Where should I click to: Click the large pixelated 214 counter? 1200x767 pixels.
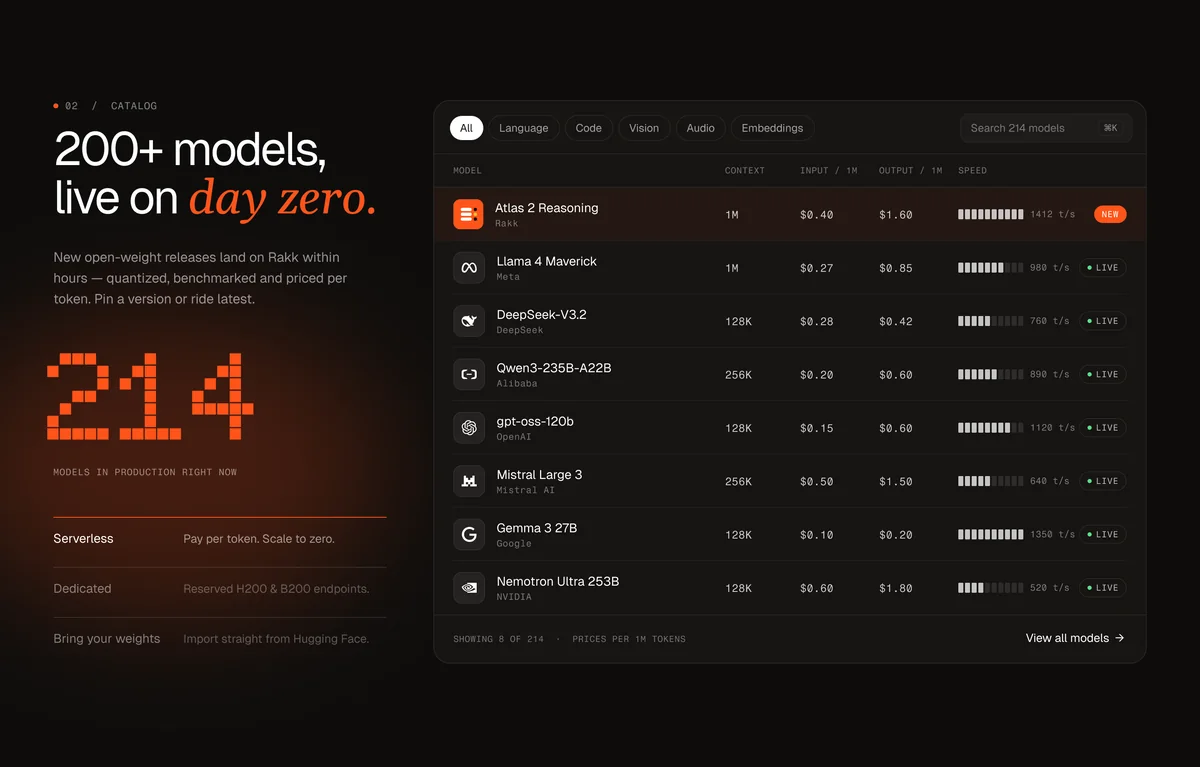pos(150,396)
